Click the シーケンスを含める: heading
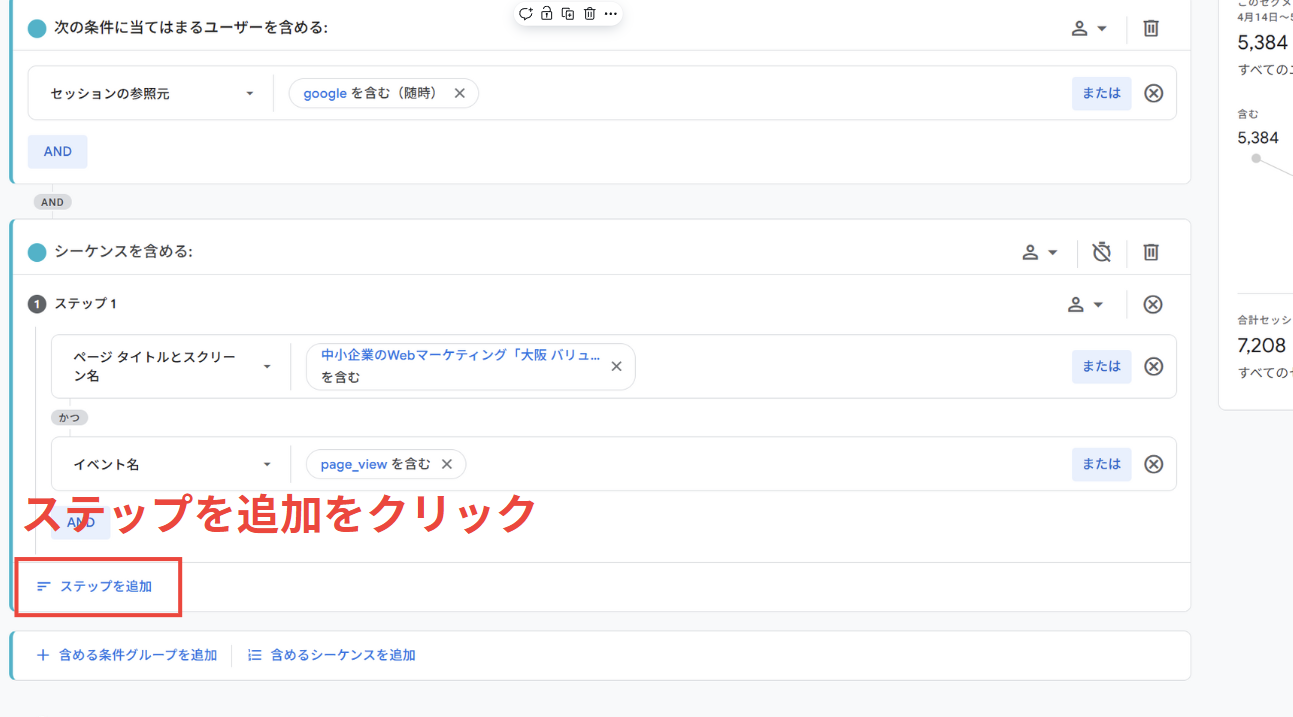 (x=123, y=252)
